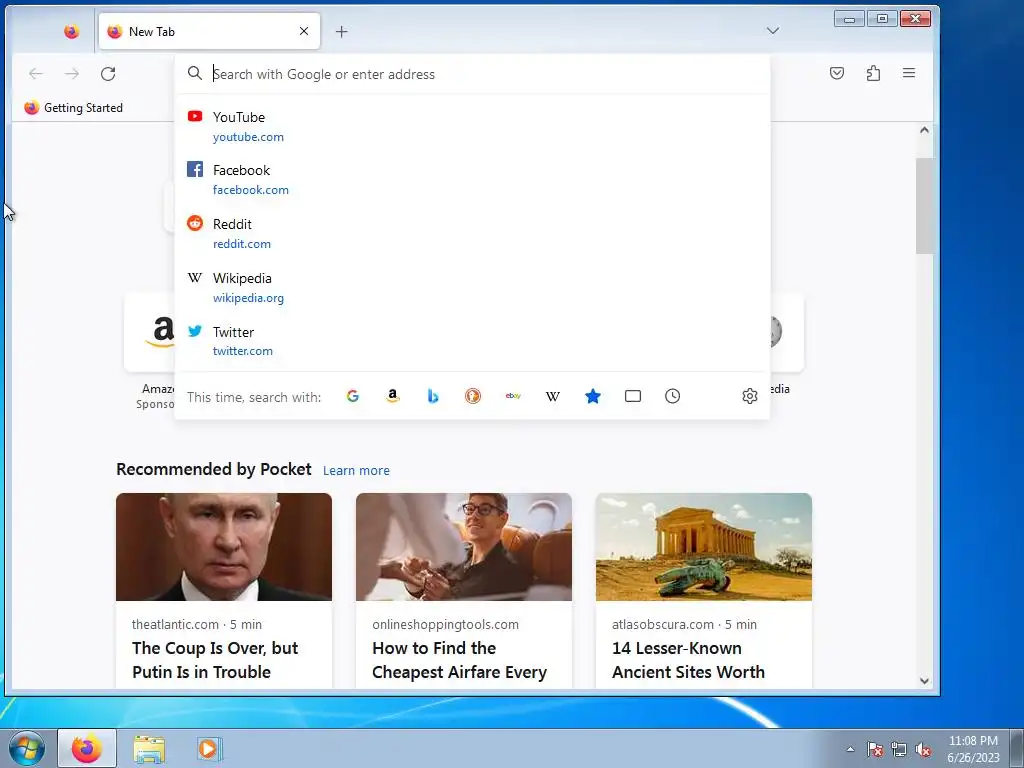Open 14 Lesser-Known Ancient Sites headline
This screenshot has width=1024, height=768.
pos(688,660)
